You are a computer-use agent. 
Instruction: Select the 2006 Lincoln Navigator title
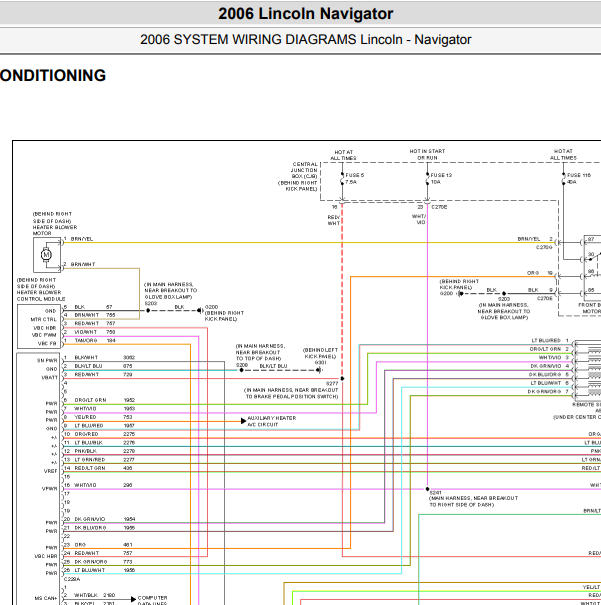tap(306, 14)
